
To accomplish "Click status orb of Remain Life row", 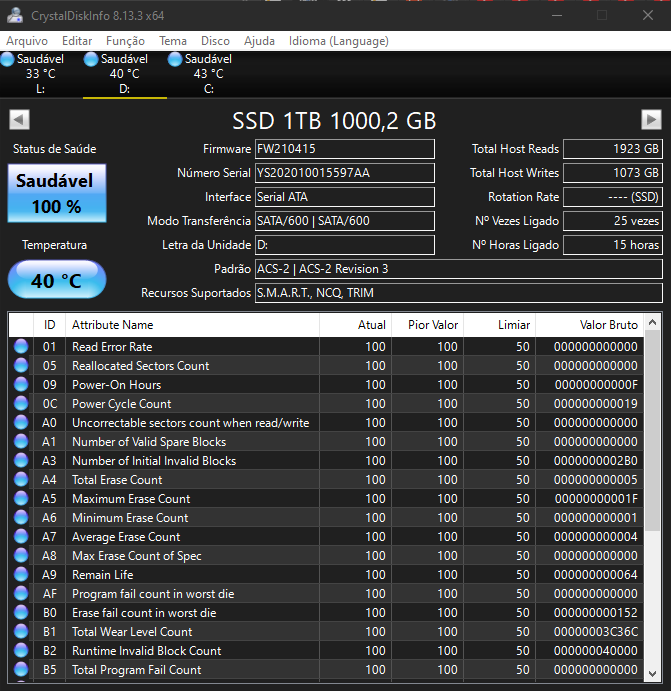I will (x=21, y=574).
